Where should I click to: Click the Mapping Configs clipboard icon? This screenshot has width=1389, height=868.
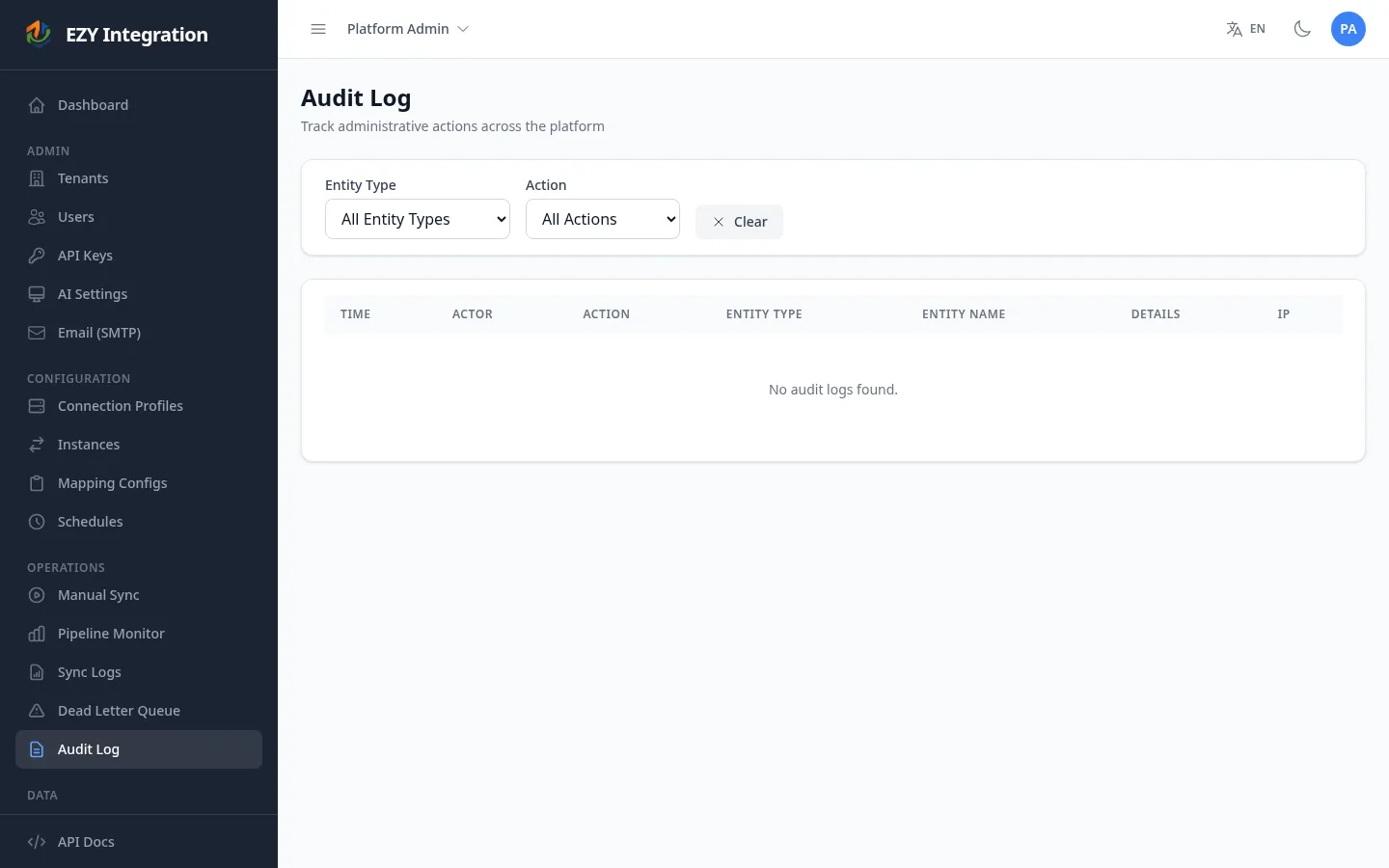(x=37, y=483)
